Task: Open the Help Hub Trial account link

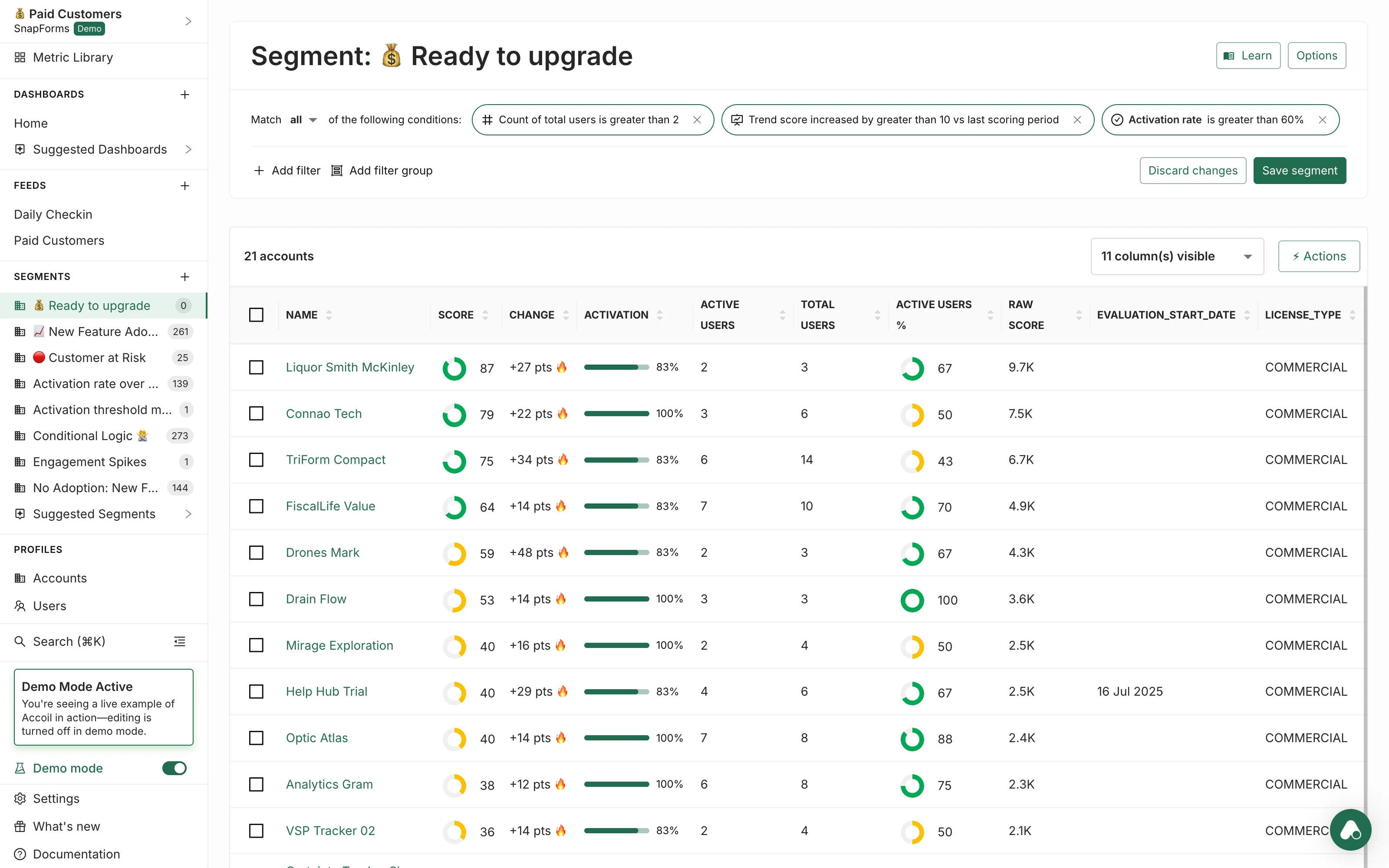Action: pos(326,691)
